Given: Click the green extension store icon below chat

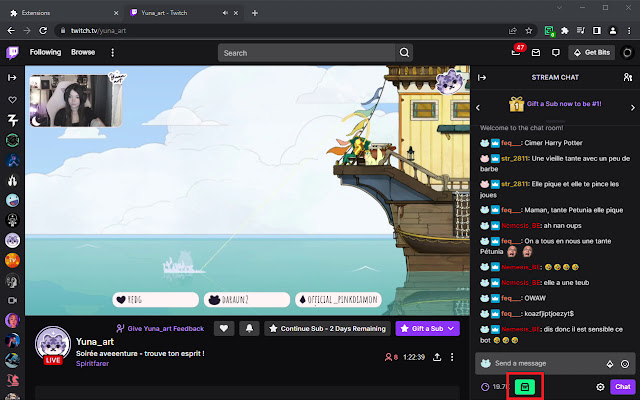Looking at the screenshot, I should click(x=524, y=387).
